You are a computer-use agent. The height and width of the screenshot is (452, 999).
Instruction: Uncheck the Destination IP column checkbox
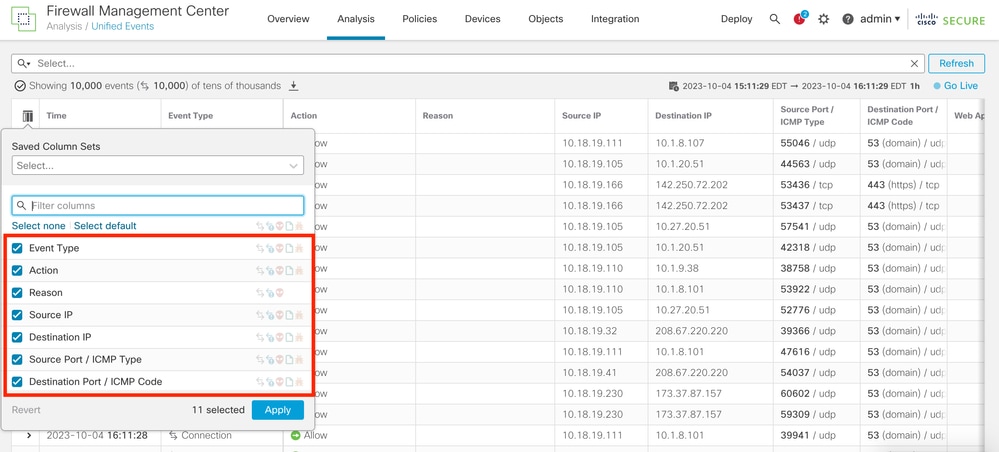17,337
